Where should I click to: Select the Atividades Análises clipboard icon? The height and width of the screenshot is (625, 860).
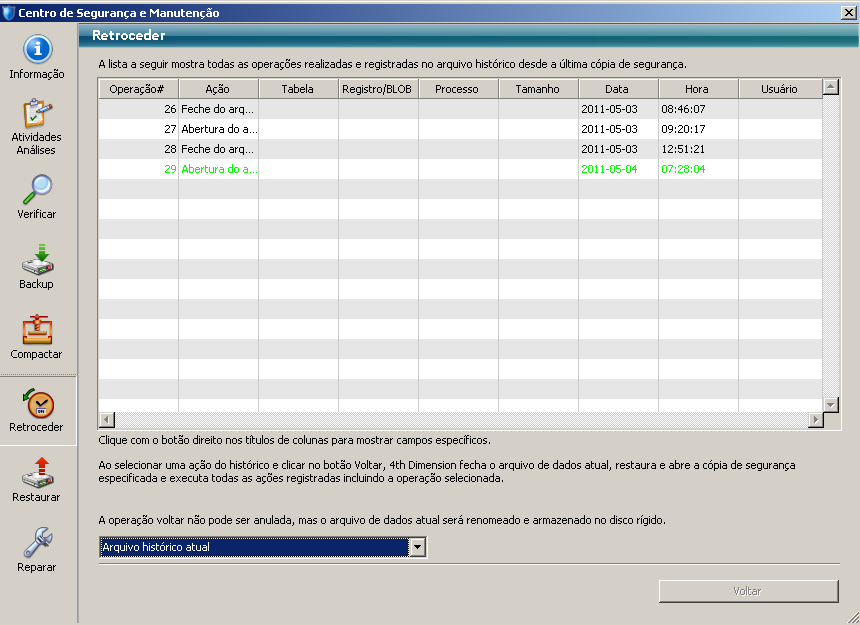(37, 113)
